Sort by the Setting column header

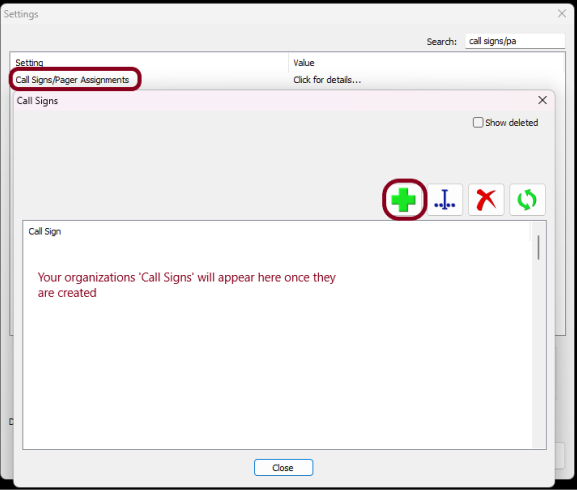[29, 63]
